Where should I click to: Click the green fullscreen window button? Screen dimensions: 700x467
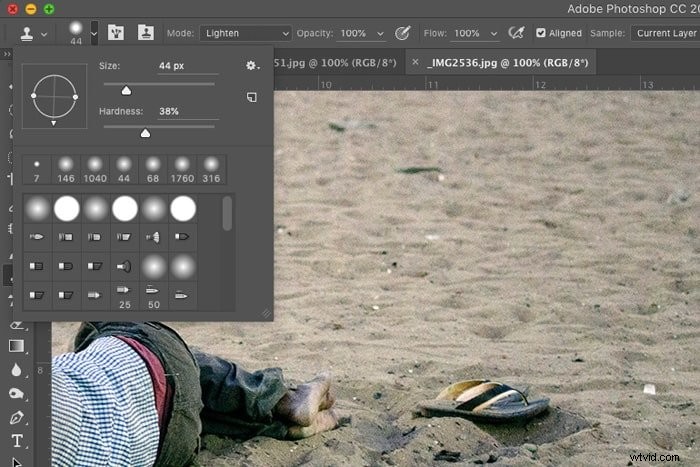pos(49,9)
